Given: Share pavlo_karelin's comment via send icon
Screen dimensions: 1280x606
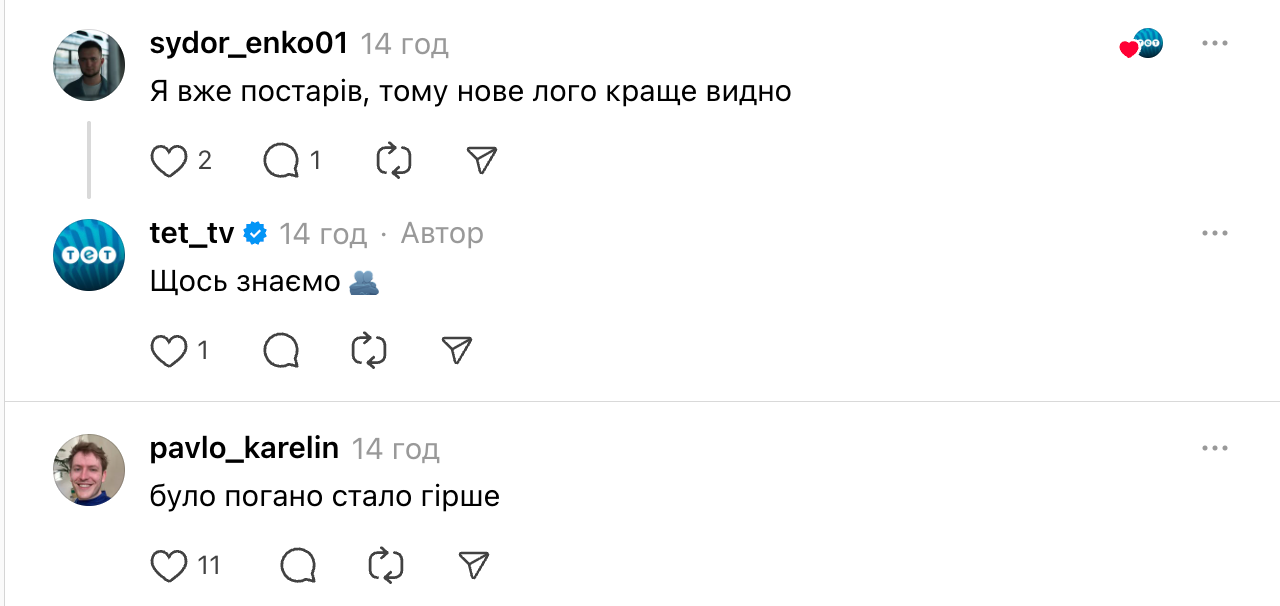Looking at the screenshot, I should coord(473,566).
